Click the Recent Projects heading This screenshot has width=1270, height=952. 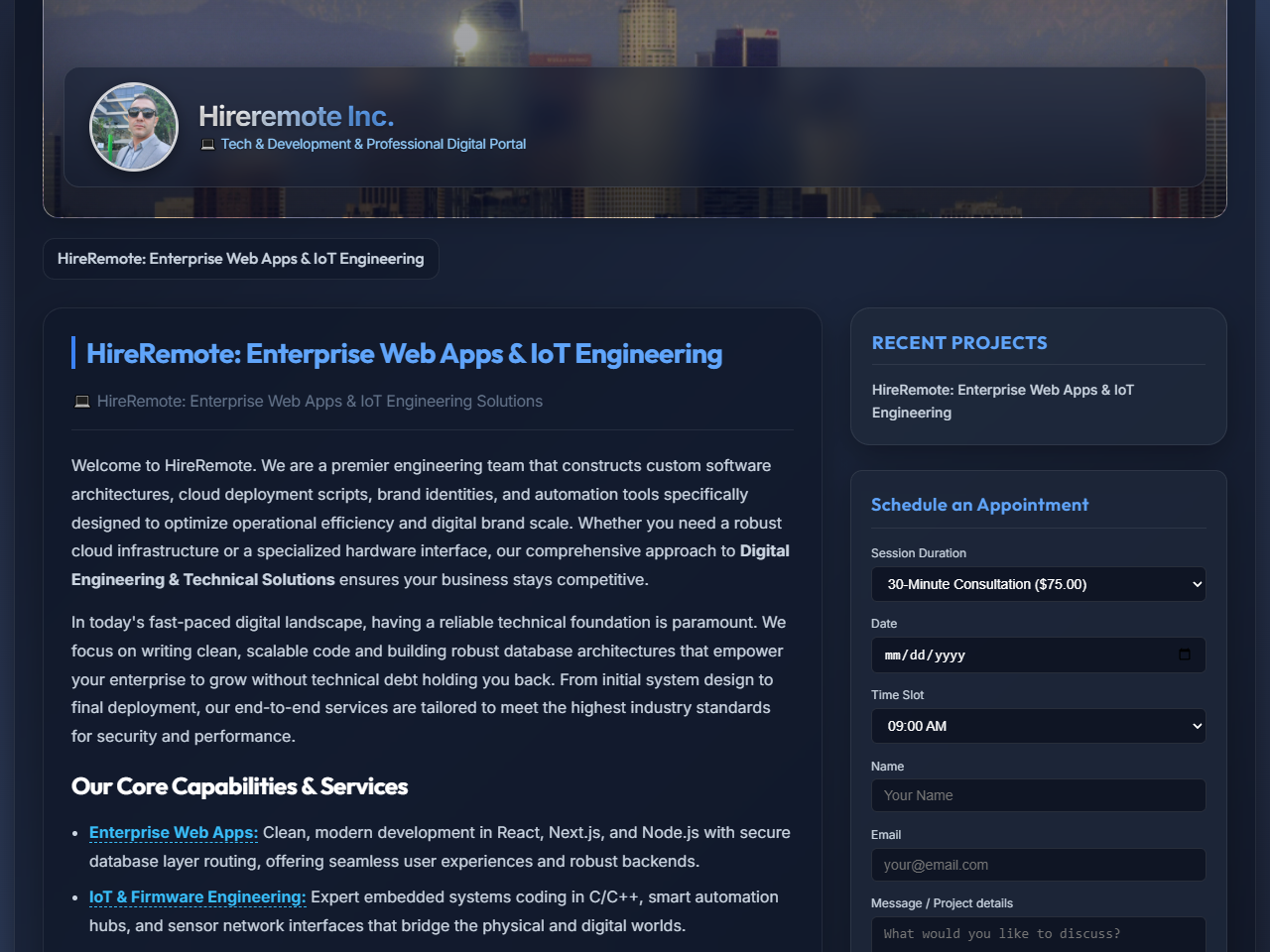pos(959,343)
